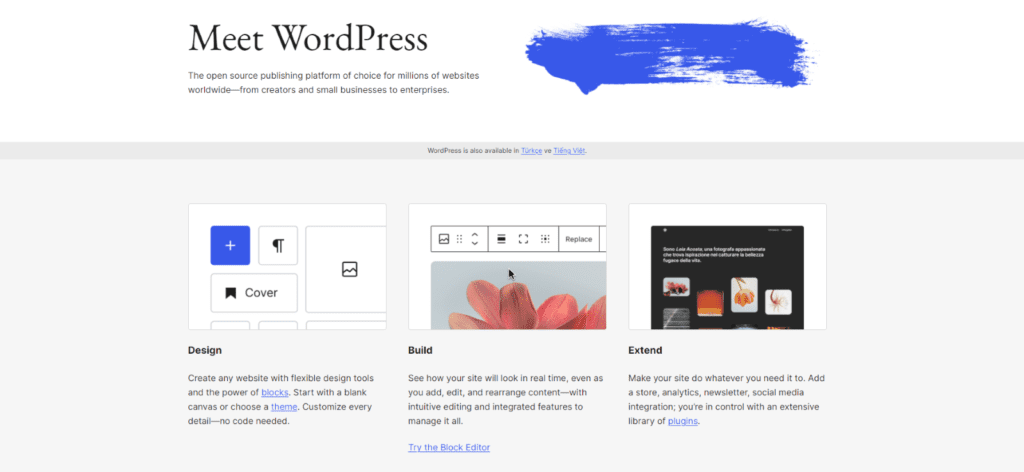The height and width of the screenshot is (472, 1024).
Task: Click the image icon in Build toolbar
Action: click(x=444, y=239)
